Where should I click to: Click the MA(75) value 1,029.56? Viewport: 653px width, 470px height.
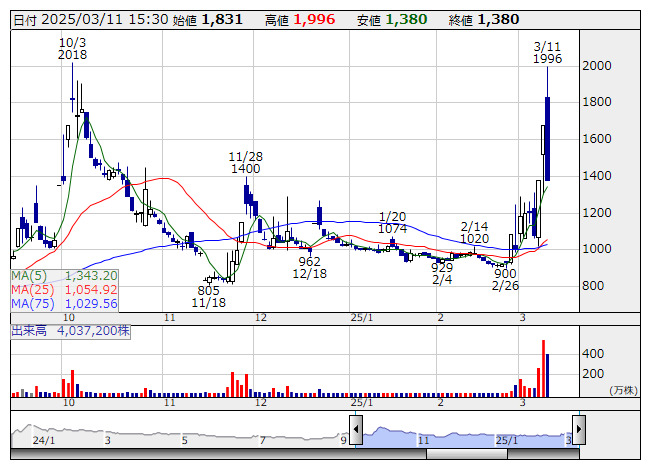[91, 303]
